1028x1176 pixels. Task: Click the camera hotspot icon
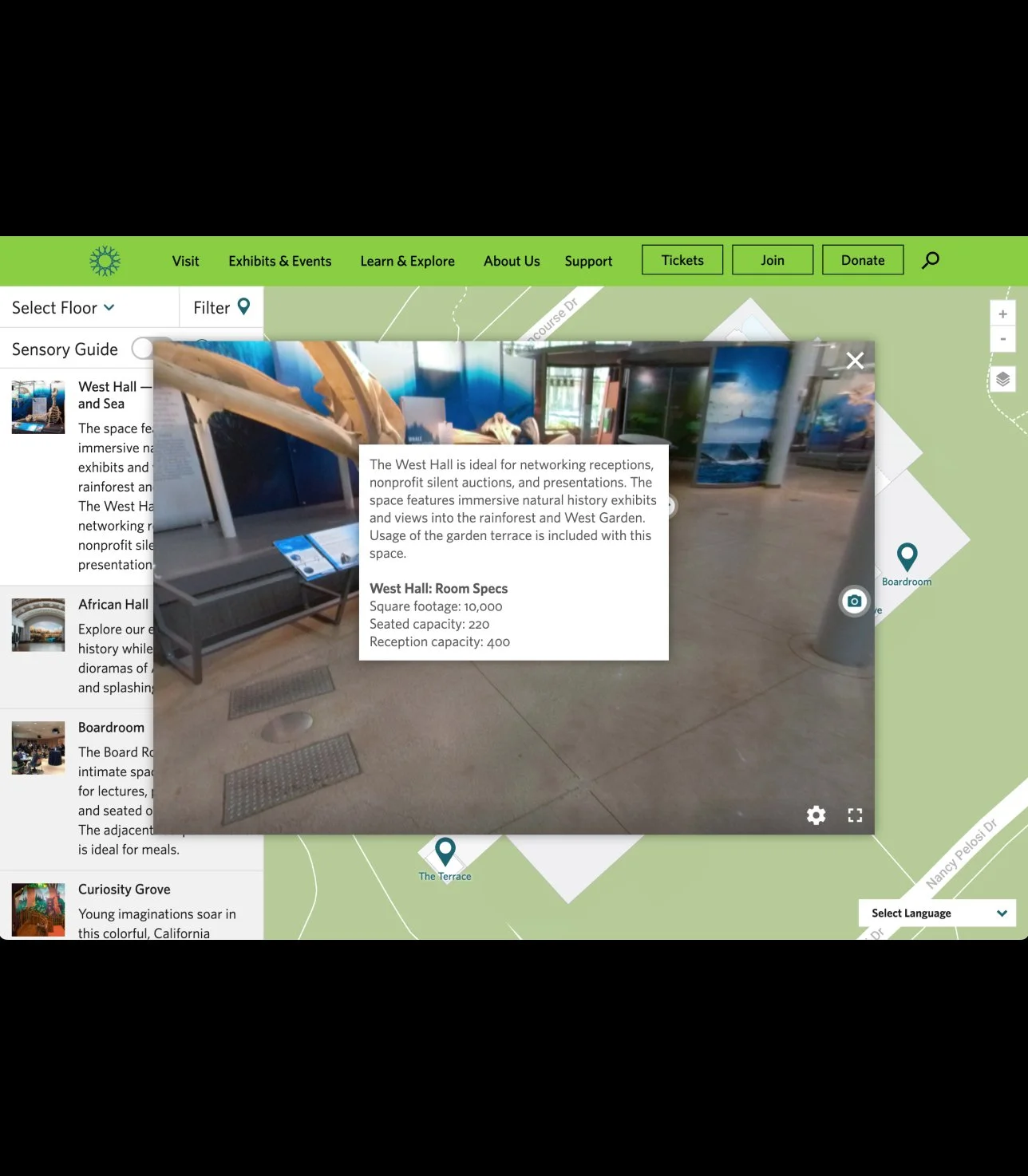point(854,601)
